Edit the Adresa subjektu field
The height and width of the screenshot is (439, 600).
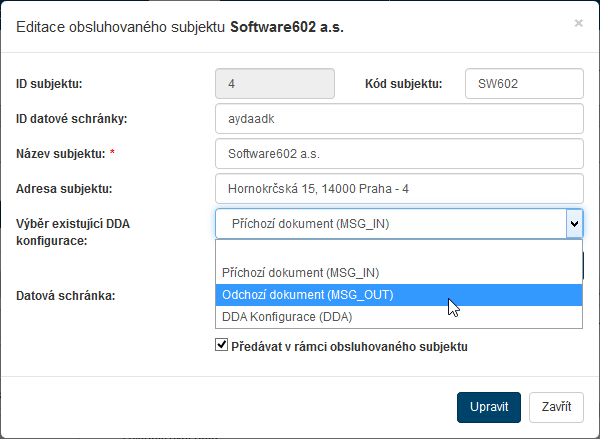[x=398, y=189]
